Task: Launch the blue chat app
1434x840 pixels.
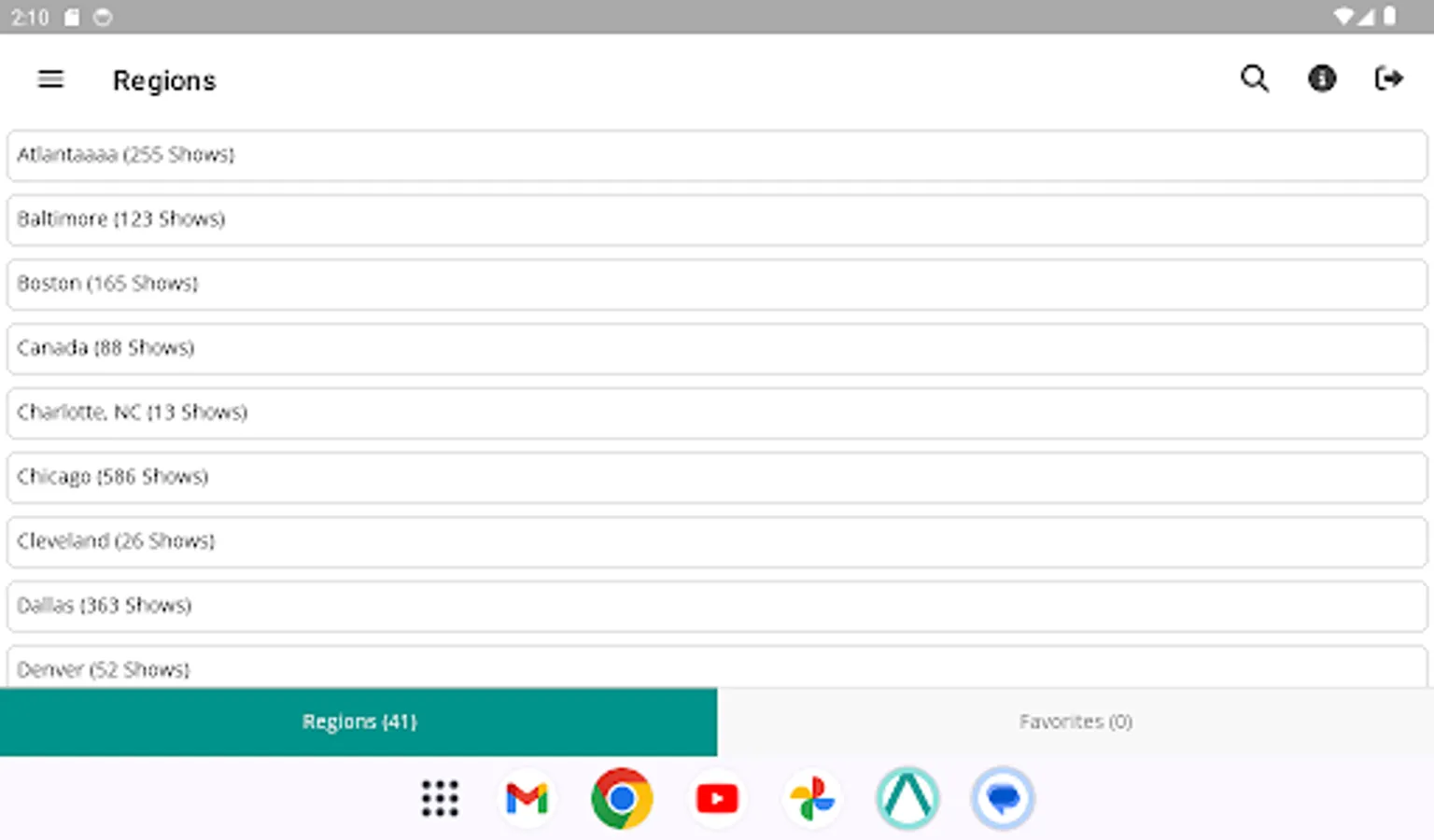Action: tap(1002, 798)
